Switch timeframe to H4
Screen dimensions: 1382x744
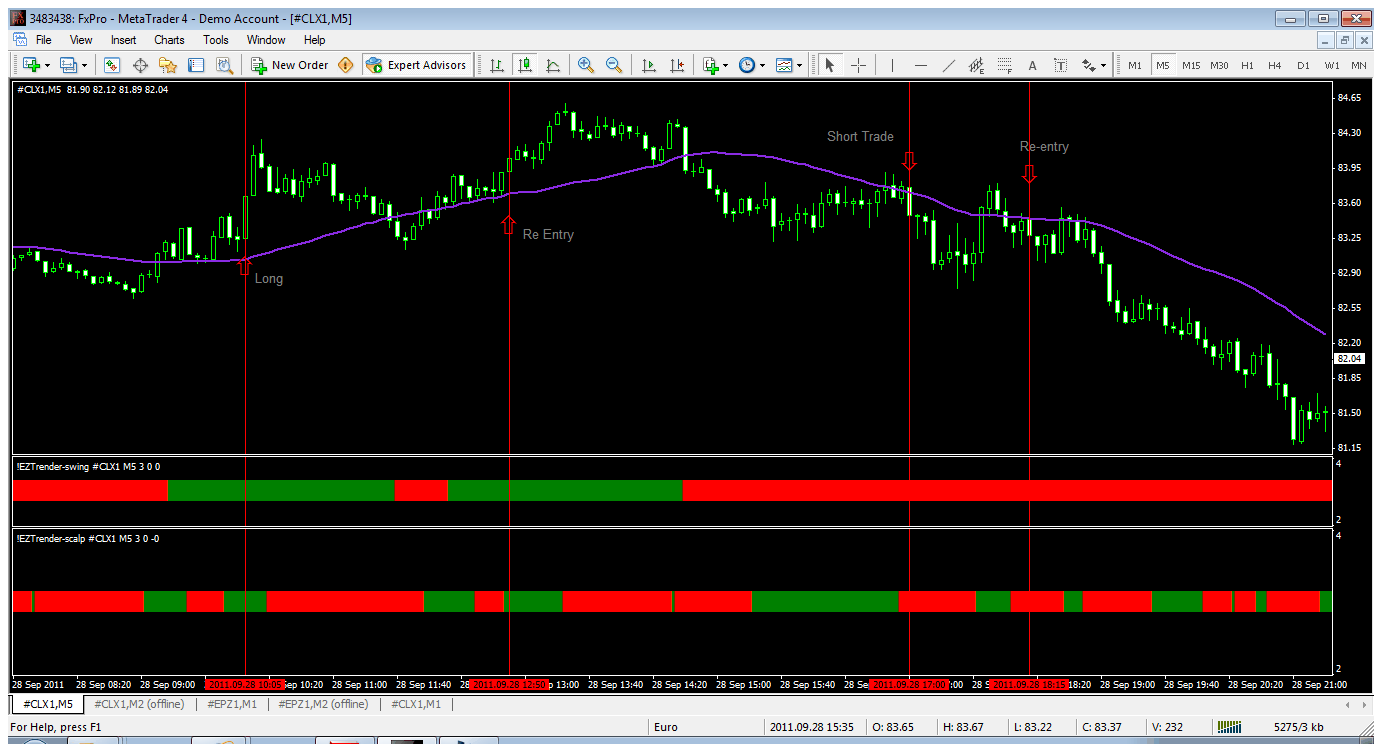pyautogui.click(x=1275, y=65)
